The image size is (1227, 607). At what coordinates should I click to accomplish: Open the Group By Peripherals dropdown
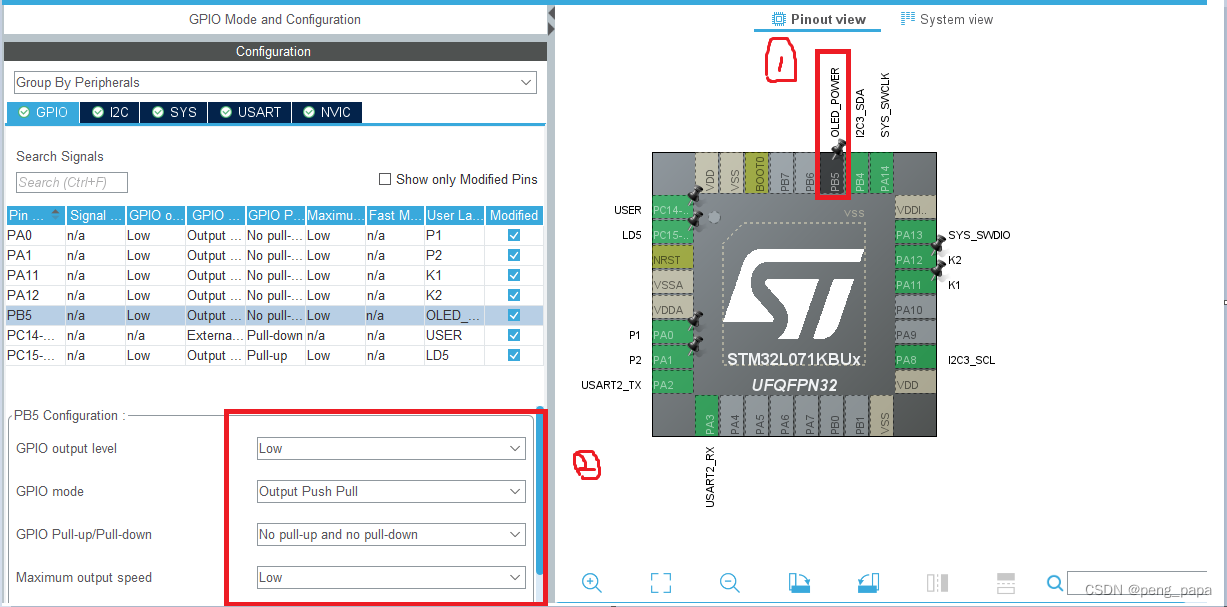[275, 82]
